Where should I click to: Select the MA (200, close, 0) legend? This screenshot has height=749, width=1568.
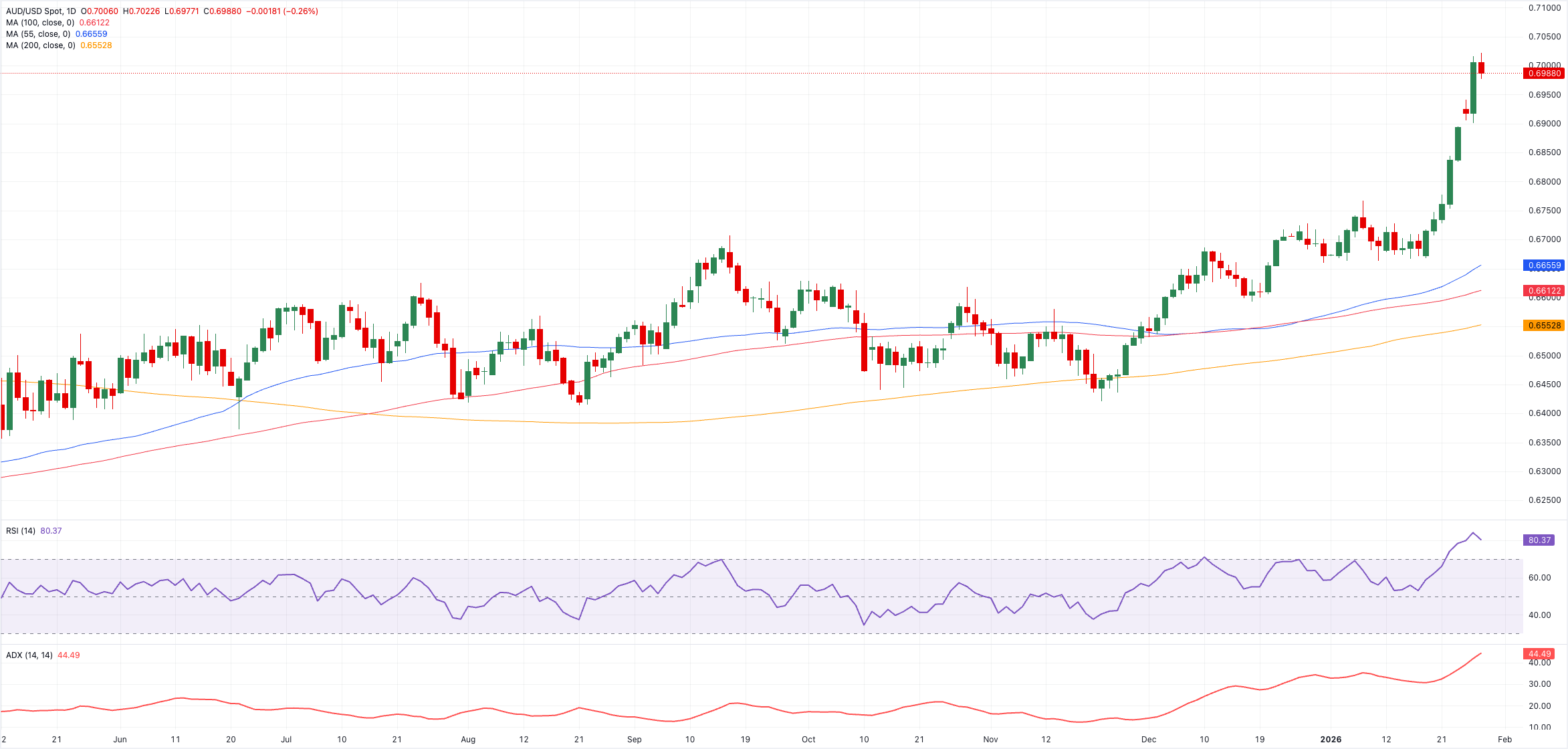(x=40, y=45)
